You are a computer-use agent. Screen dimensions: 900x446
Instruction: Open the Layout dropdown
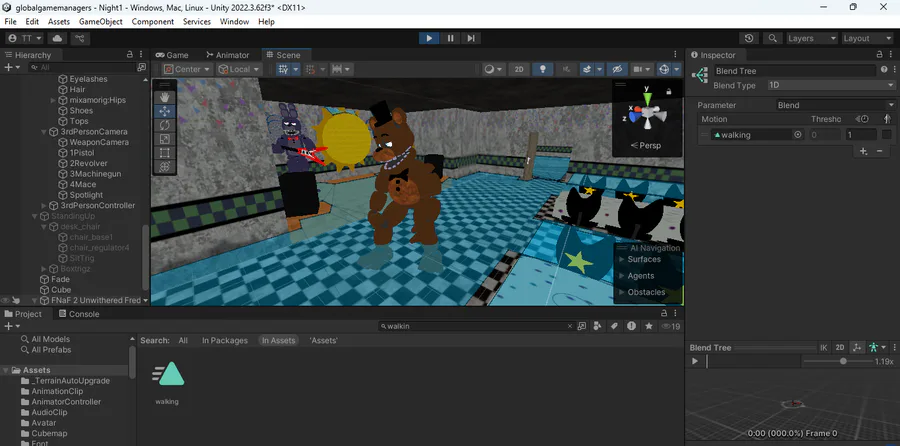[867, 38]
